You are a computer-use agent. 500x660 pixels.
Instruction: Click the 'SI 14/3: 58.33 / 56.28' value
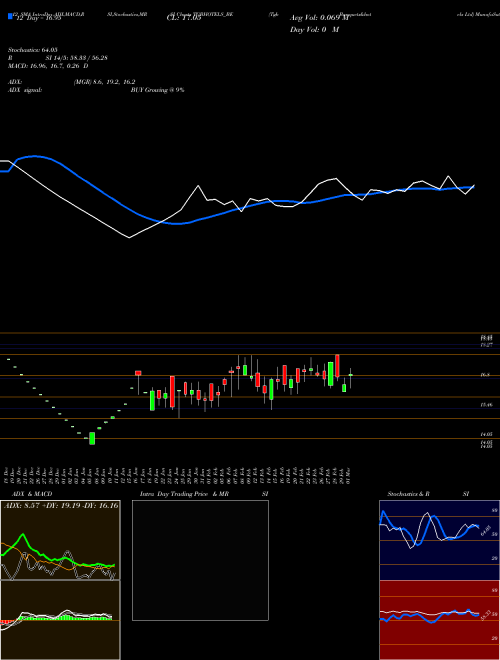(77, 58)
